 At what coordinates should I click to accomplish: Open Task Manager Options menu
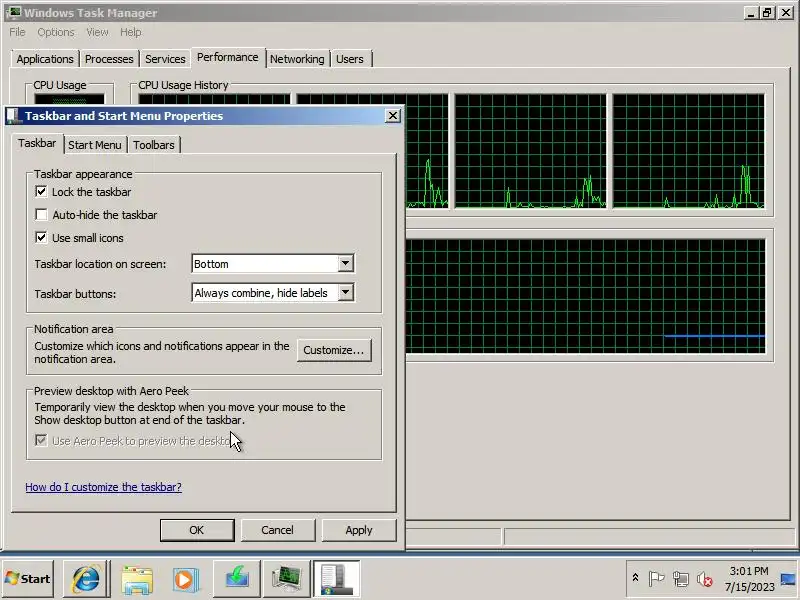pos(56,32)
